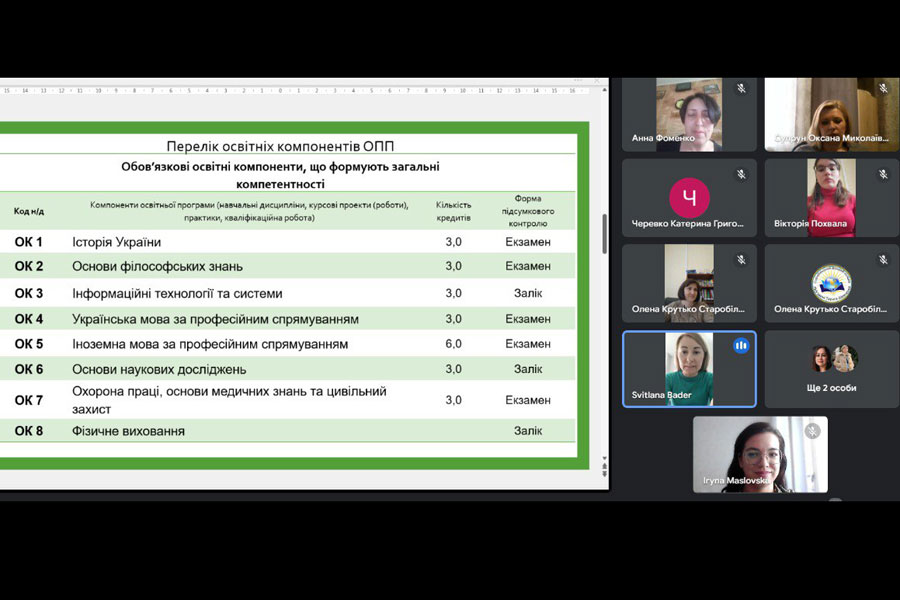
Task: Click '3,0' credits in the ОК 4 row
Action: click(x=453, y=319)
